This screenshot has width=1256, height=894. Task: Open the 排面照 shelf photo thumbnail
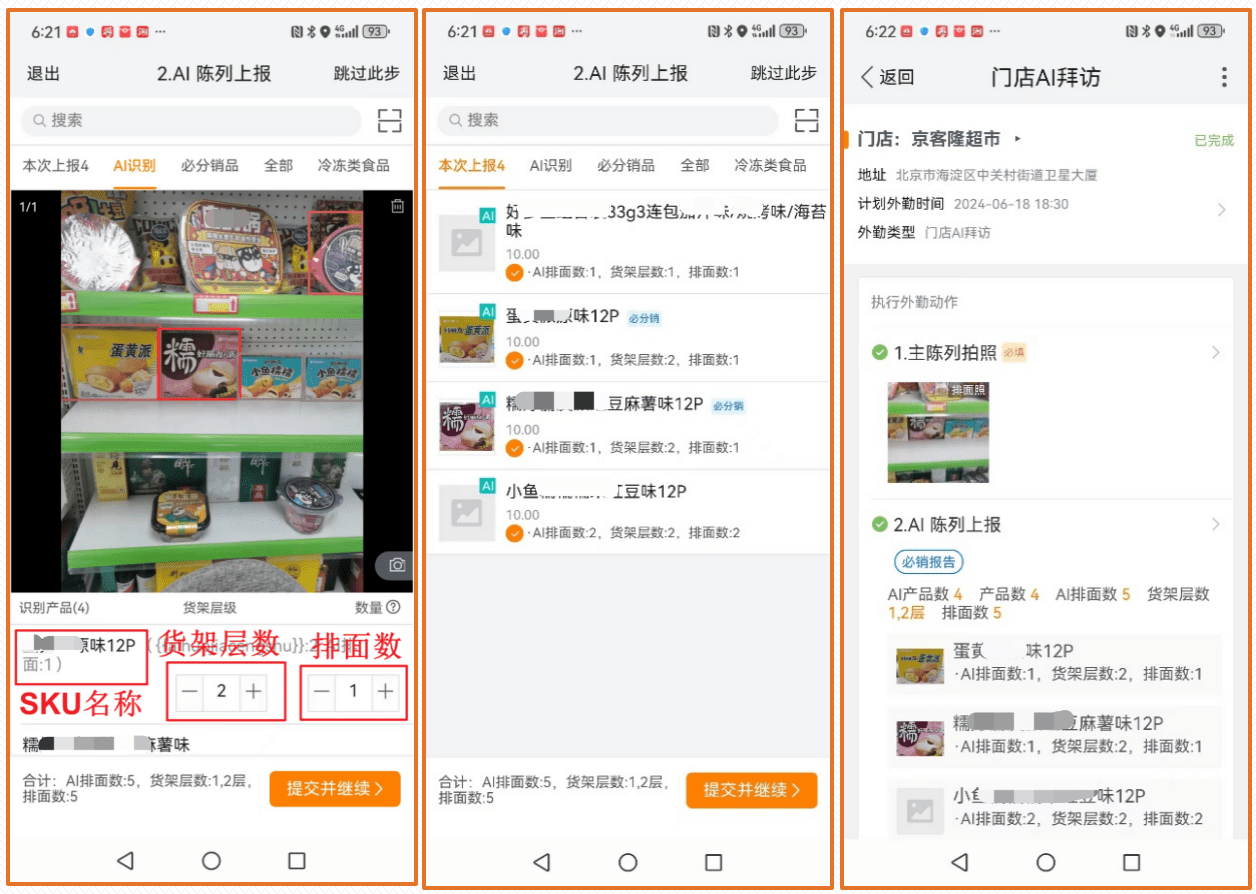938,431
